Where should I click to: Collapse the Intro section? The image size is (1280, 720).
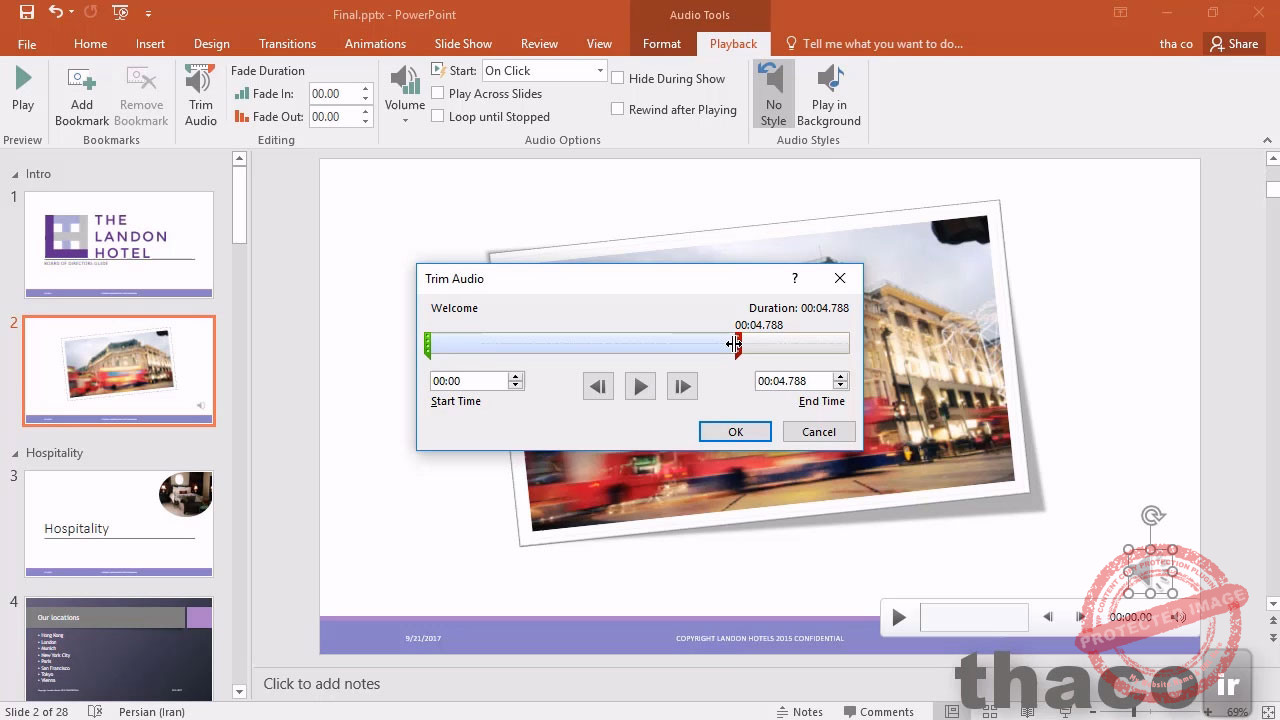15,174
